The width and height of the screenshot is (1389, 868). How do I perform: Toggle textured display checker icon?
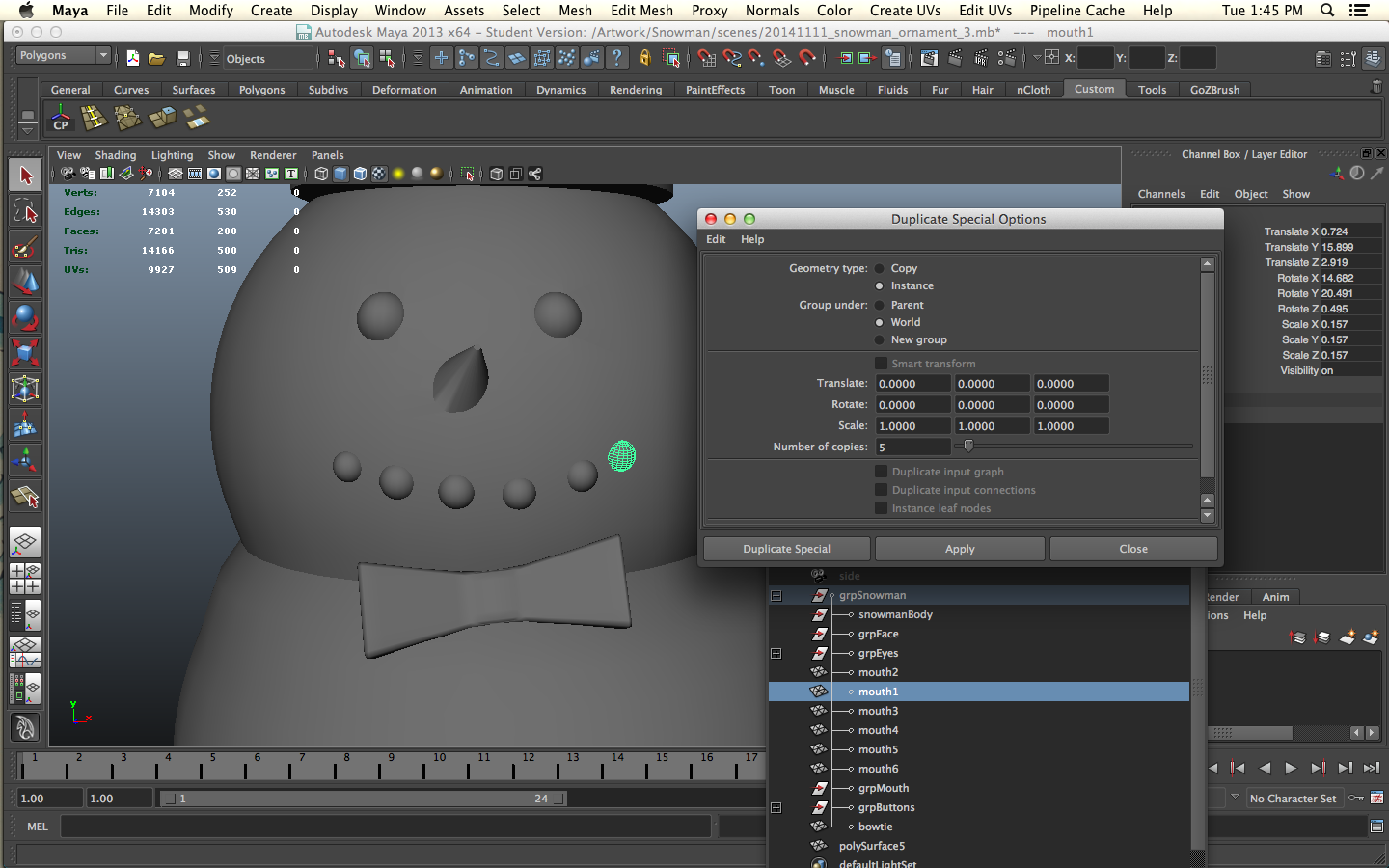tap(379, 174)
